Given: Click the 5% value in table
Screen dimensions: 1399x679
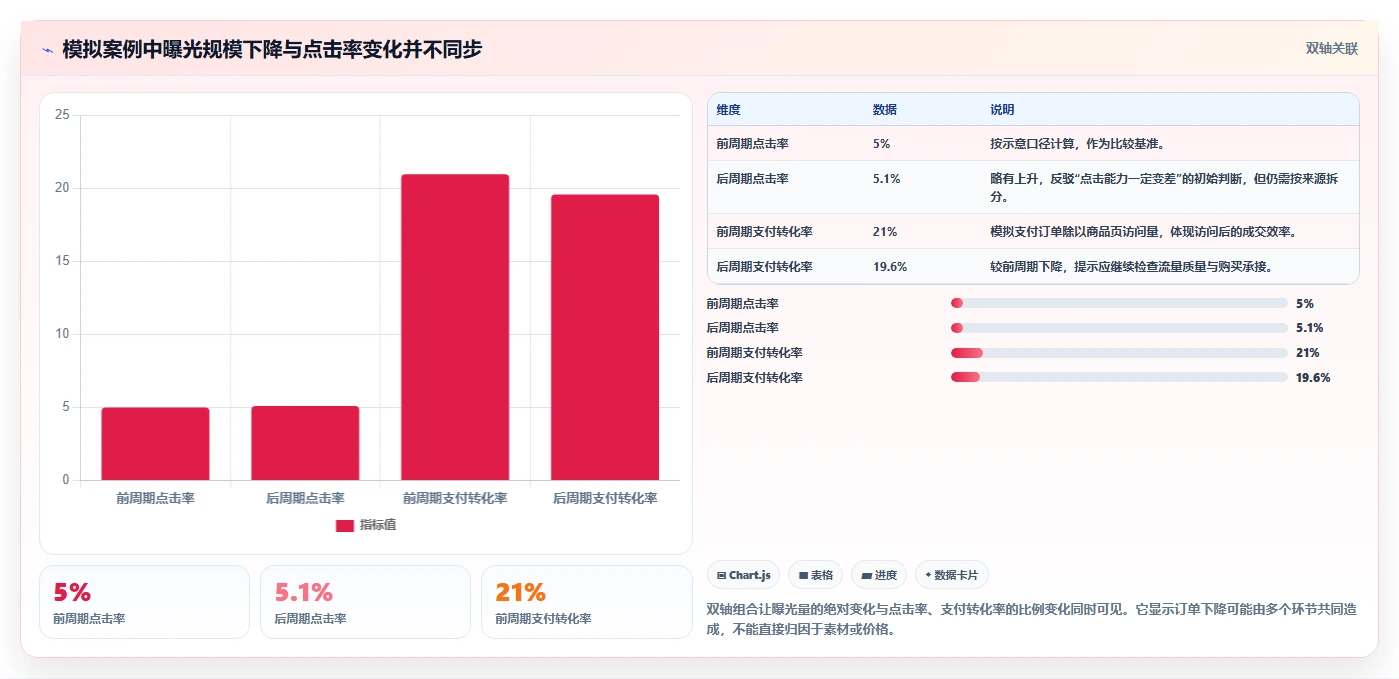Looking at the screenshot, I should (x=881, y=144).
